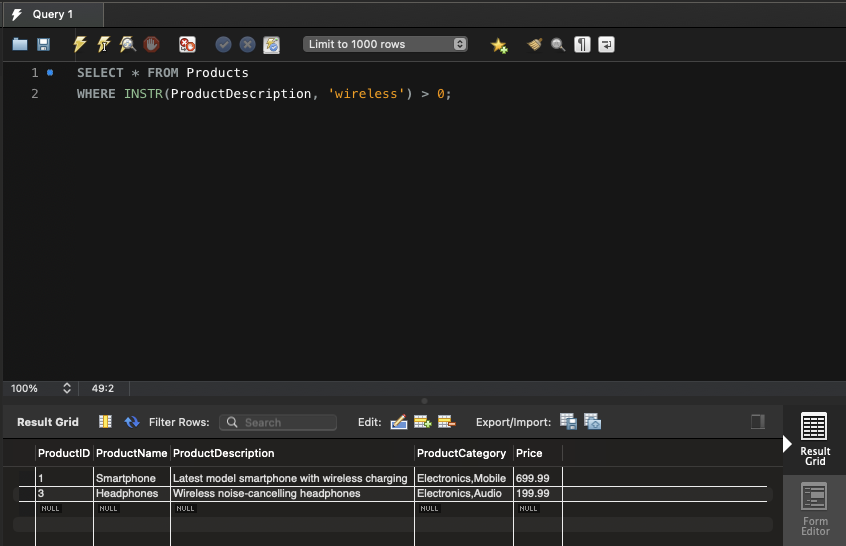Switch to the Form Editor view
The image size is (846, 546).
815,510
